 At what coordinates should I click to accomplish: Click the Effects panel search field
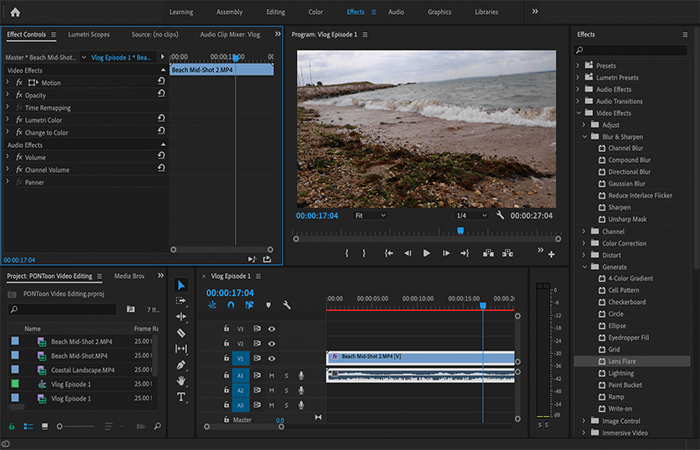tap(631, 50)
